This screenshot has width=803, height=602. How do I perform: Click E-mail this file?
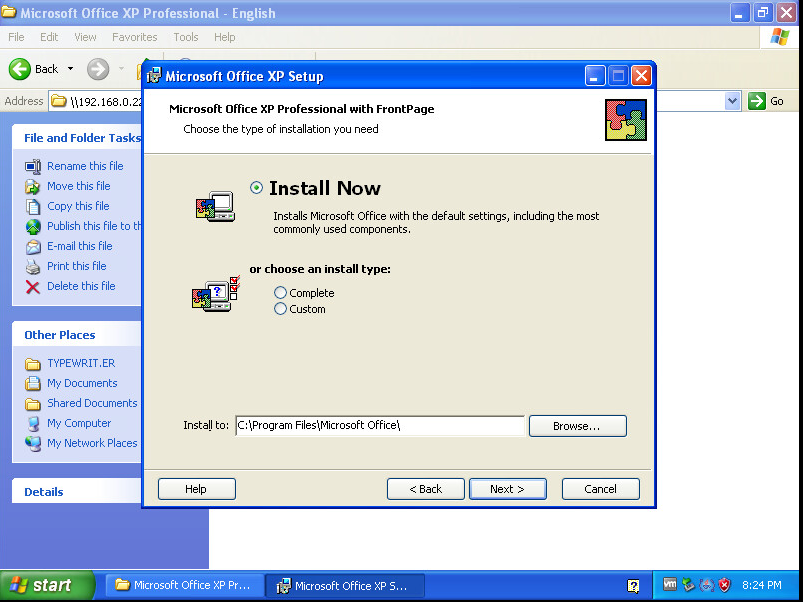coord(79,246)
